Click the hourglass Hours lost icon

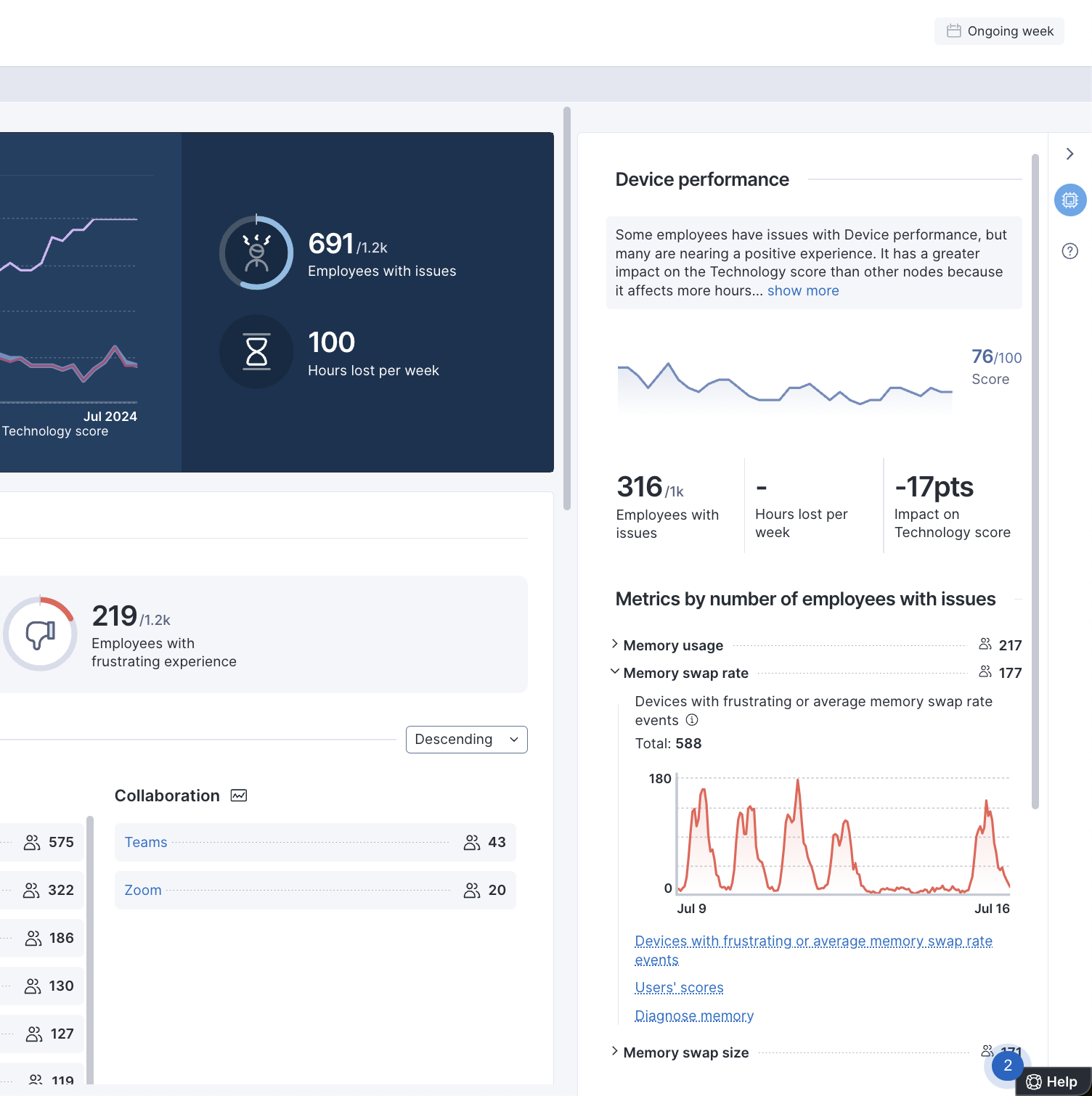256,351
